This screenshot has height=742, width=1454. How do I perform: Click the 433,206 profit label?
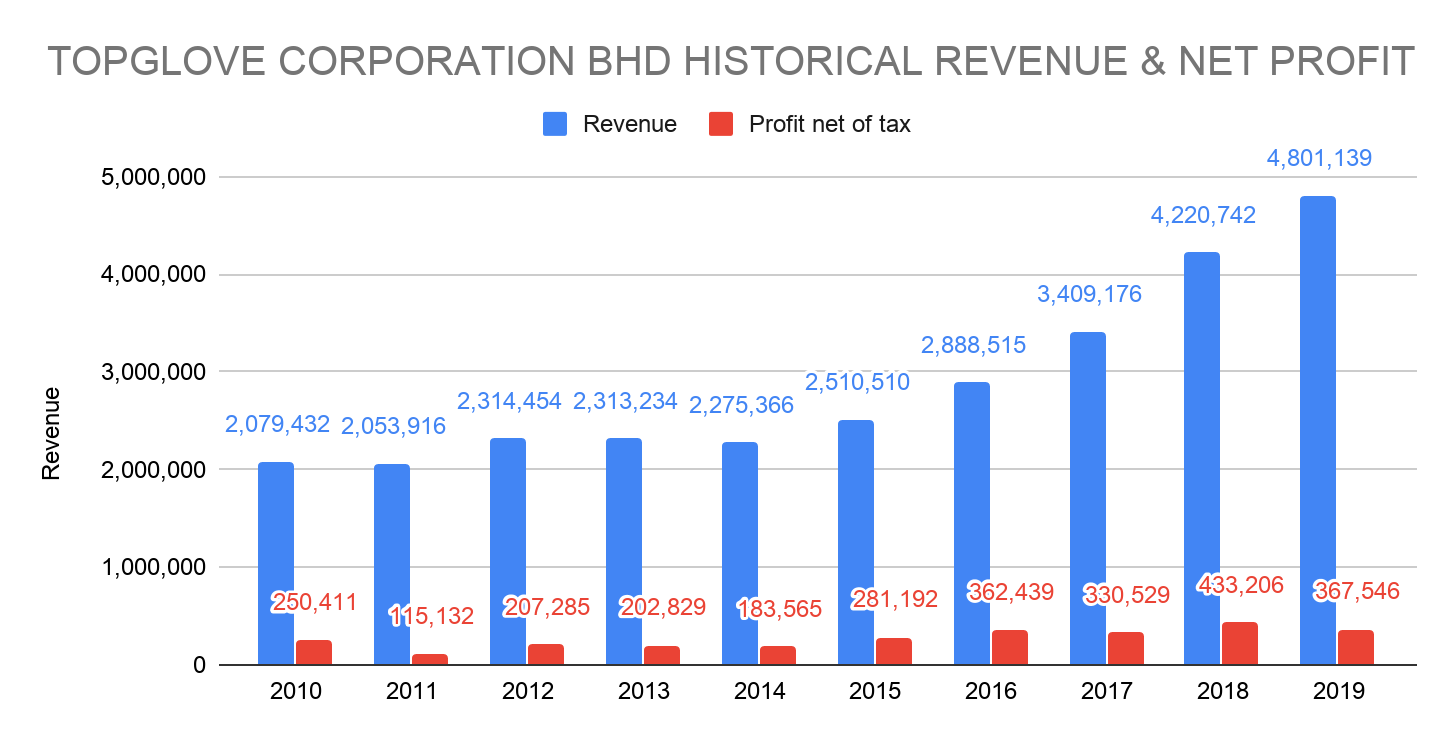pos(1241,584)
